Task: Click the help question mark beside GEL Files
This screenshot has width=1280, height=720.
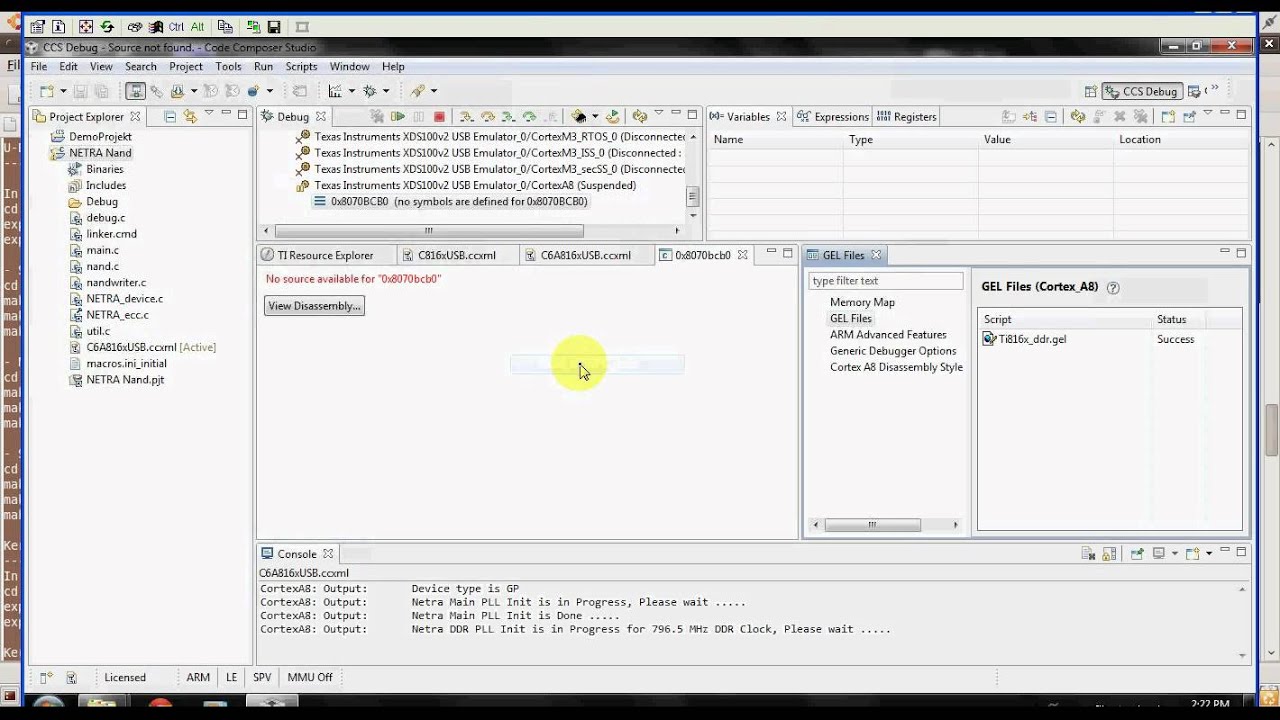Action: coord(1113,288)
